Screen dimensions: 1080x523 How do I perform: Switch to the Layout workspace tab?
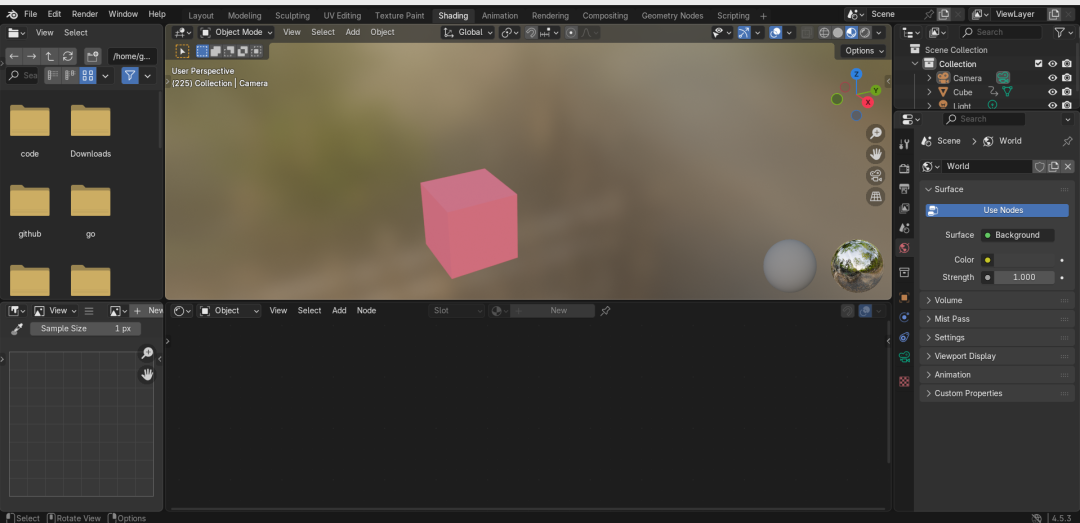pyautogui.click(x=201, y=16)
